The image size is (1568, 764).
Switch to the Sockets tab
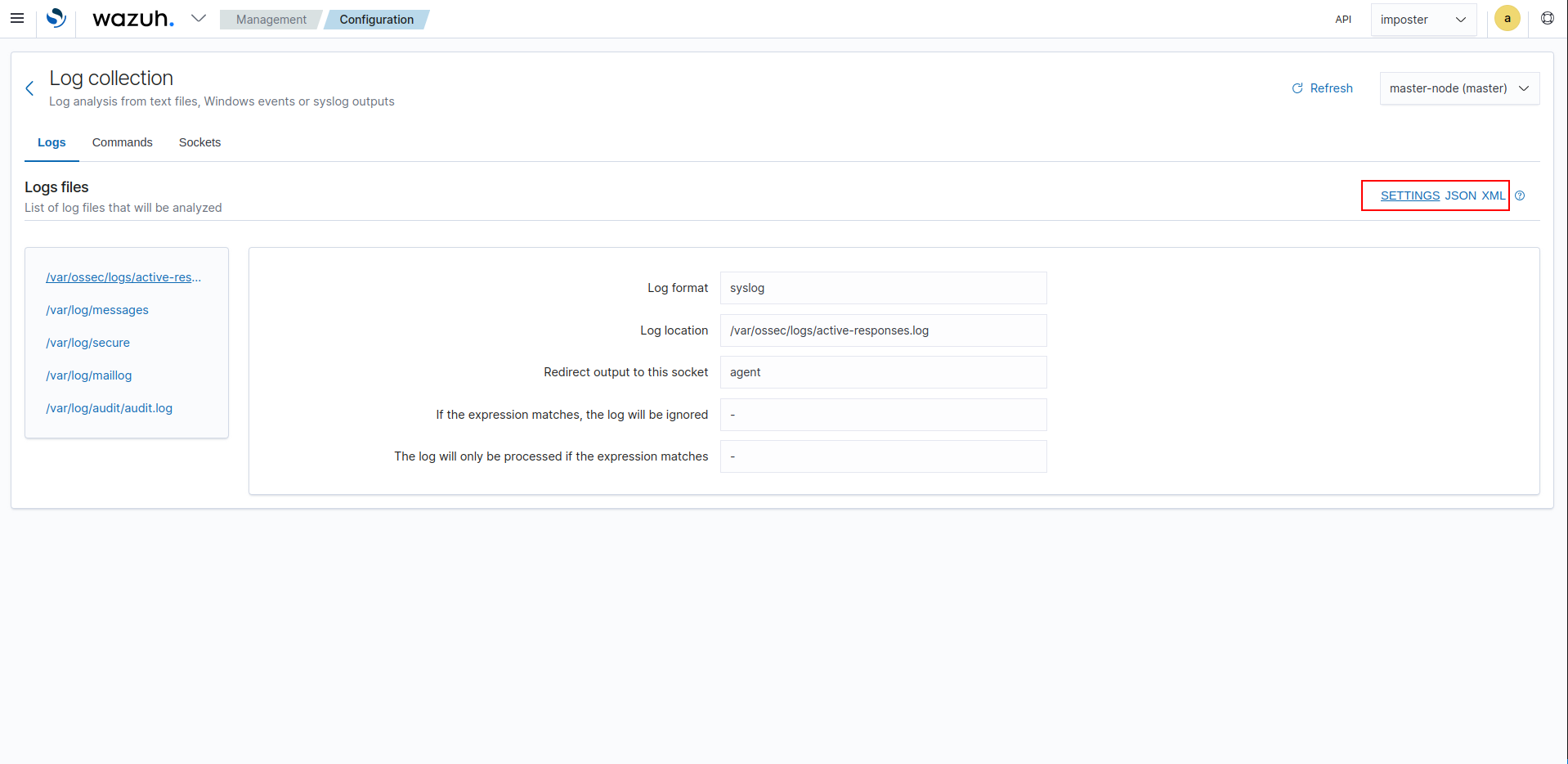pyautogui.click(x=199, y=142)
